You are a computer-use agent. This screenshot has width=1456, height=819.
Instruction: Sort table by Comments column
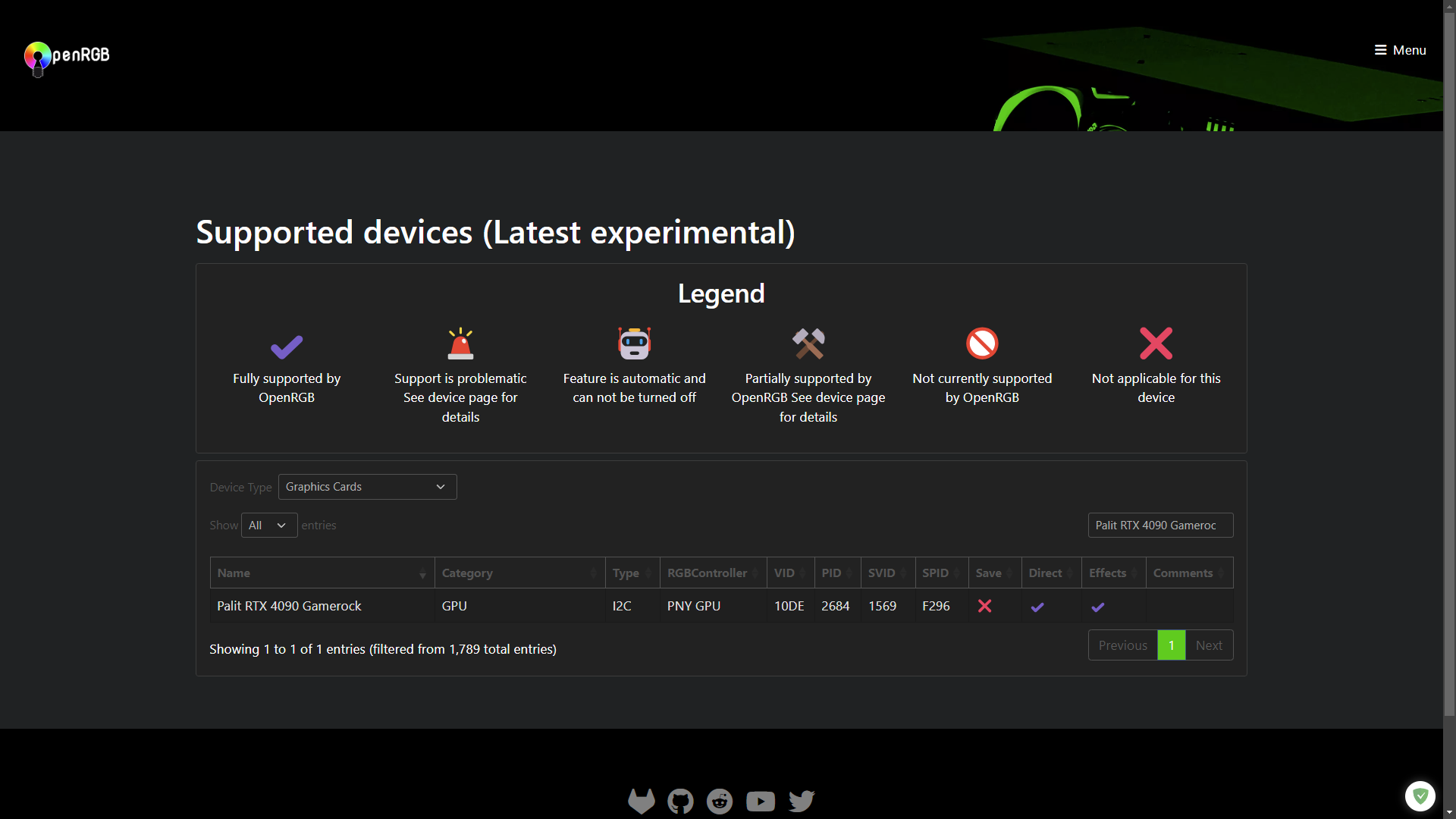[1190, 573]
